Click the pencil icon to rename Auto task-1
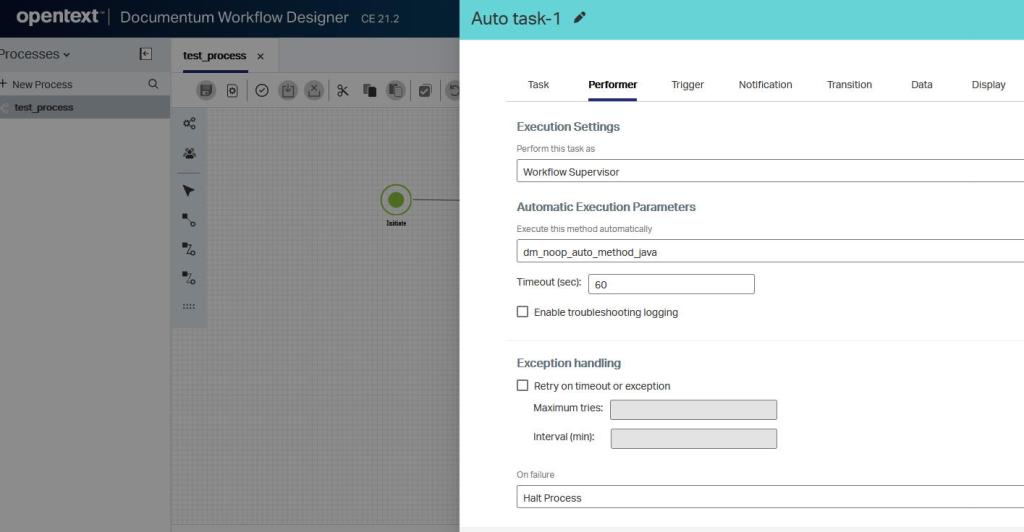 point(579,18)
